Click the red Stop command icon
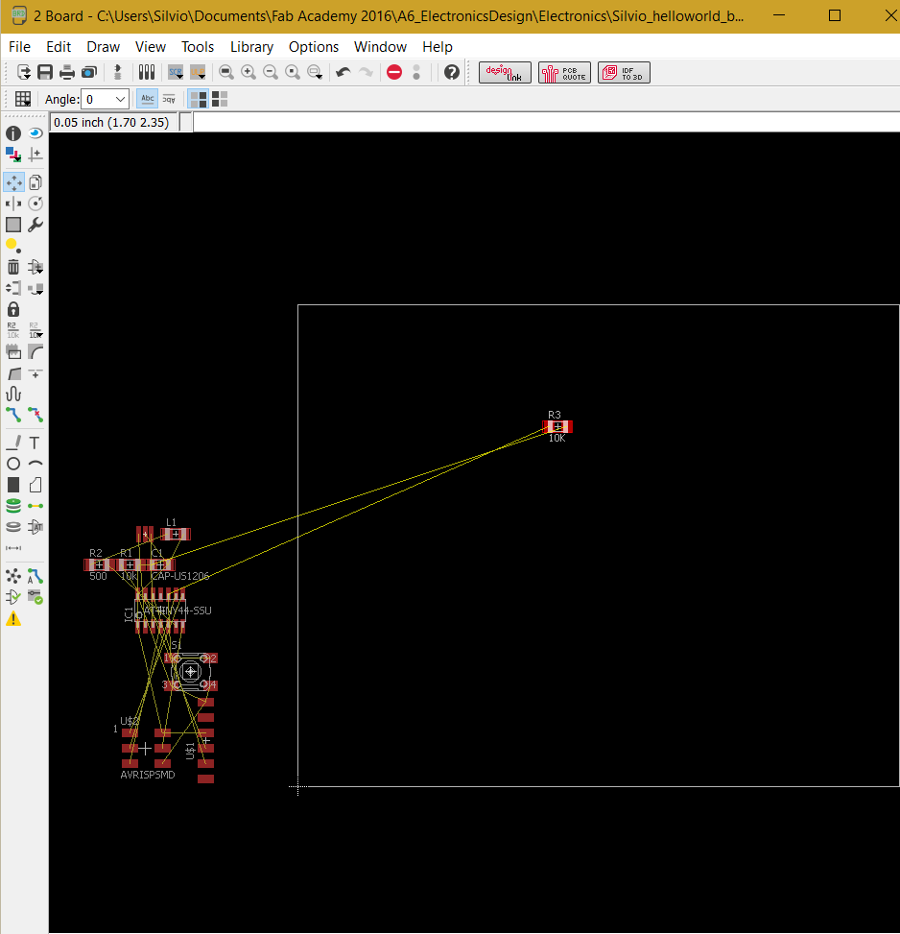The height and width of the screenshot is (934, 900). [394, 72]
